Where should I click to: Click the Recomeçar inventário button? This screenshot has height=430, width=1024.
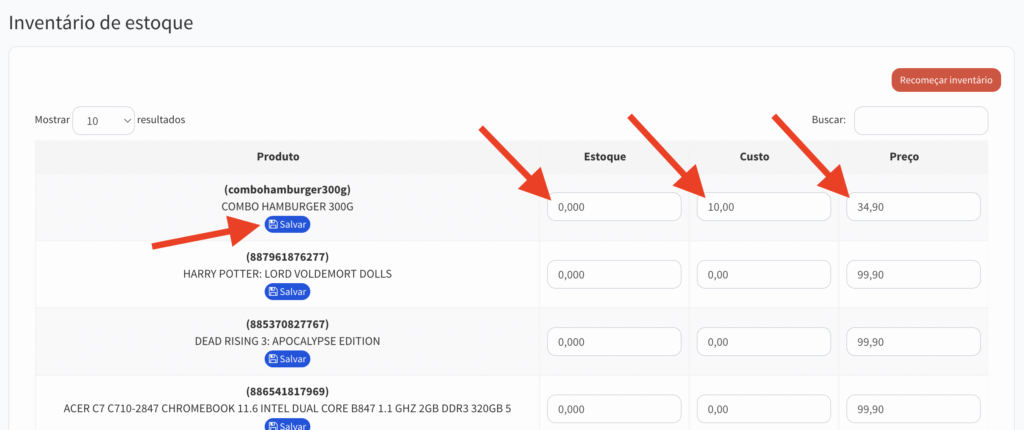[x=945, y=80]
